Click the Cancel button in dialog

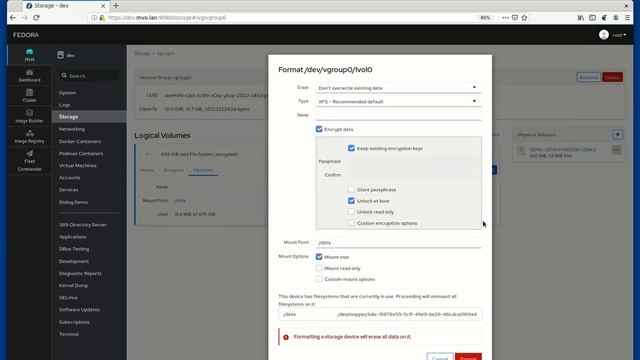tap(440, 357)
